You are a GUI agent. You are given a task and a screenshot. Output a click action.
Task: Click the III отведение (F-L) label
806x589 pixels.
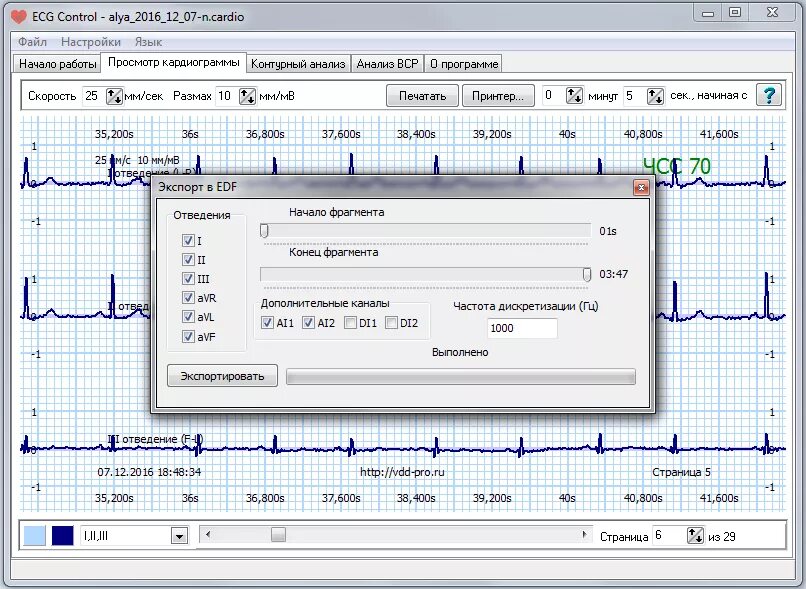(155, 439)
